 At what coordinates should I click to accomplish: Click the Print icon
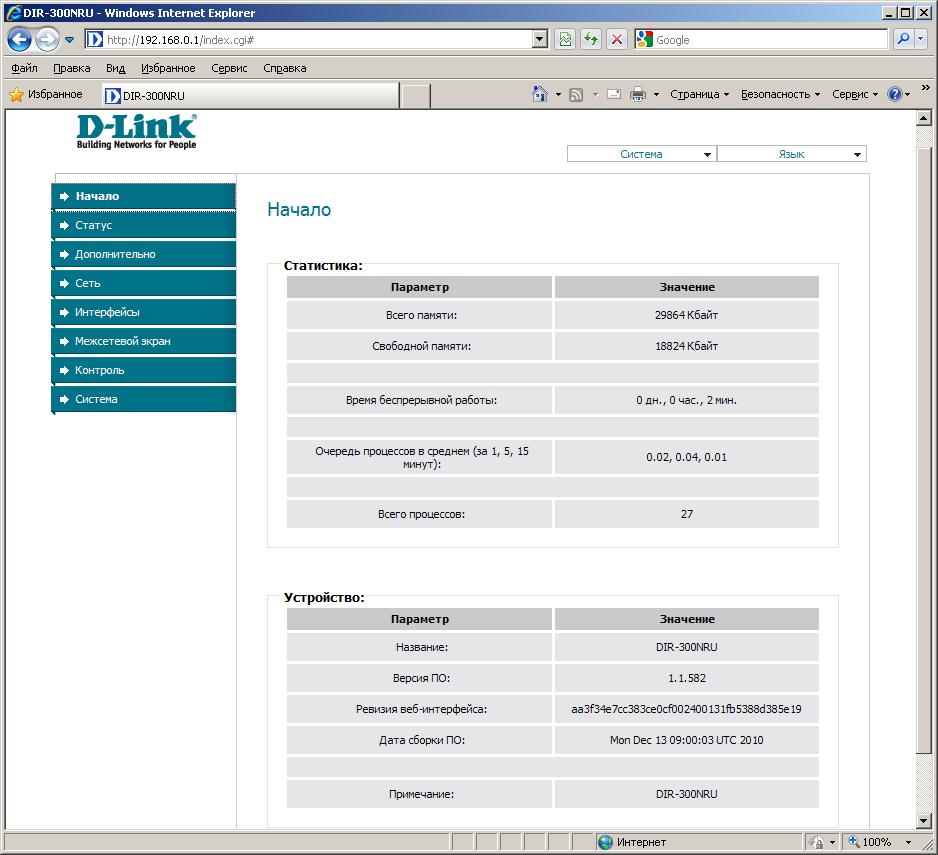tap(638, 94)
